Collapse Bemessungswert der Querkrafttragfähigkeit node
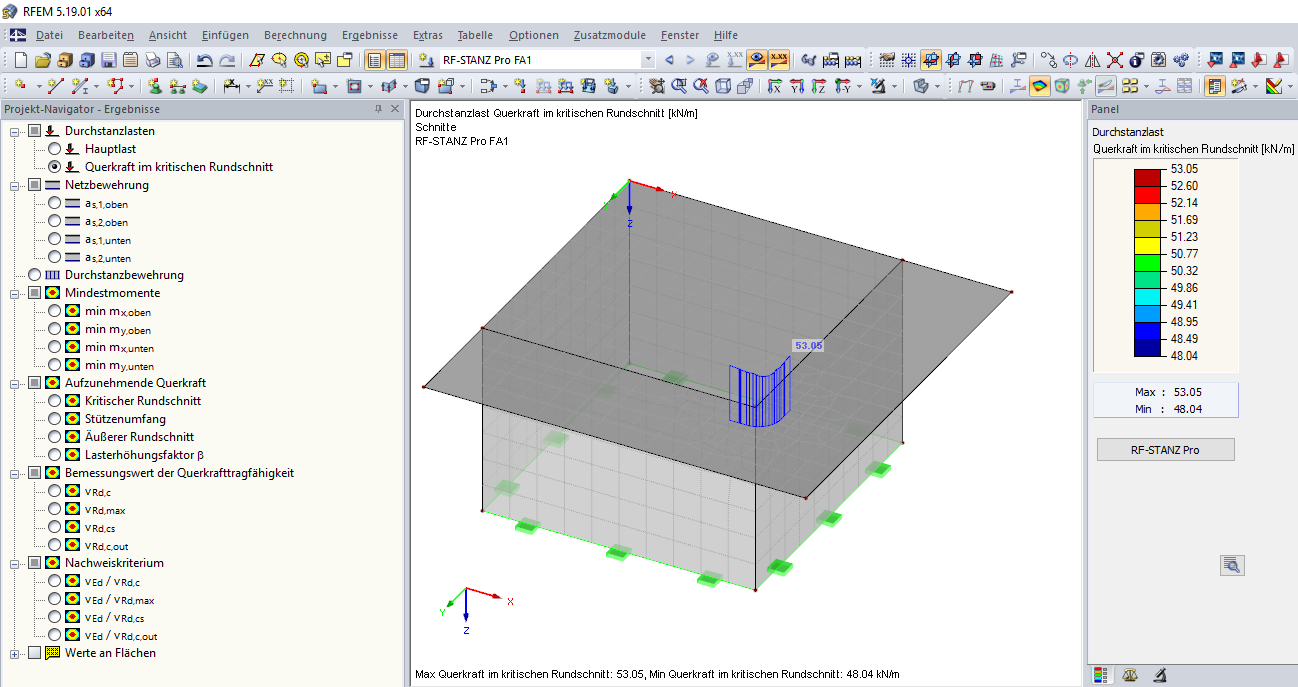This screenshot has width=1298, height=687. tap(16, 473)
